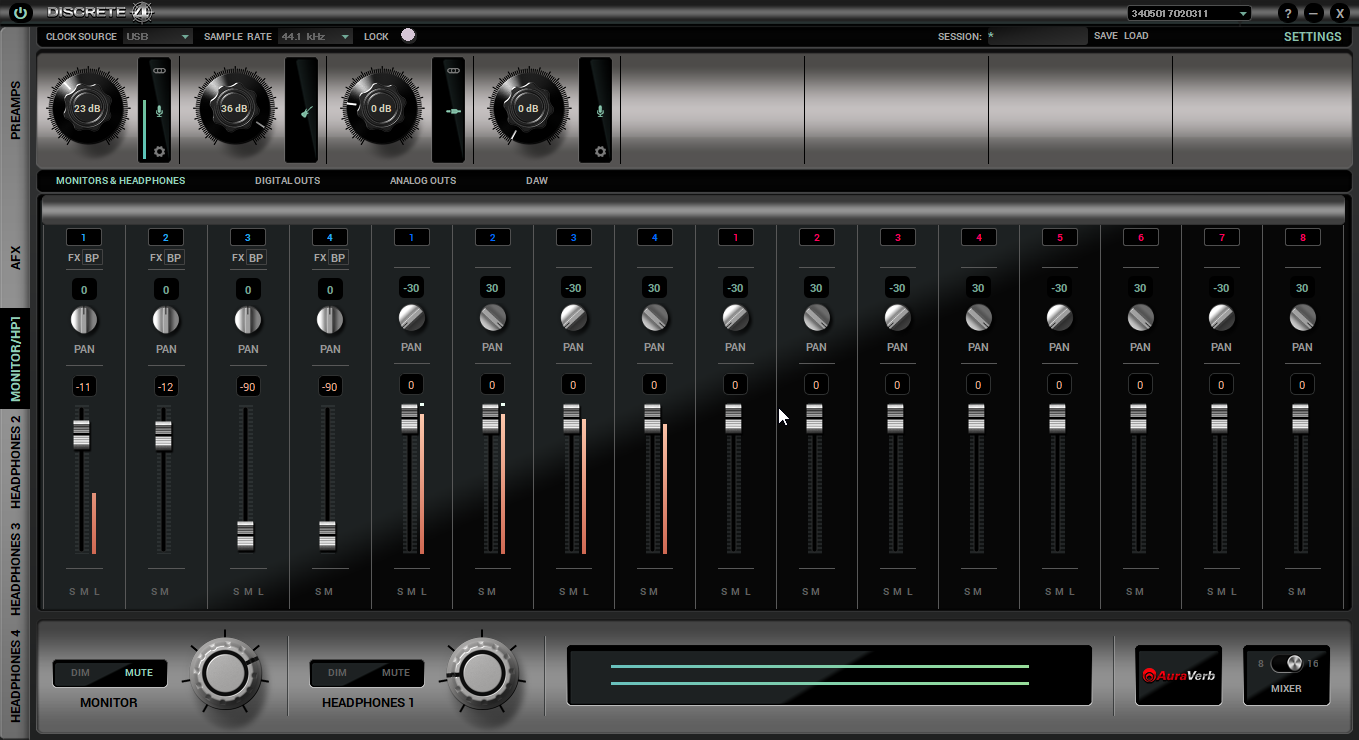The image size is (1359, 740).
Task: Select the HEADPHONES 2 side tab
Action: (16, 460)
